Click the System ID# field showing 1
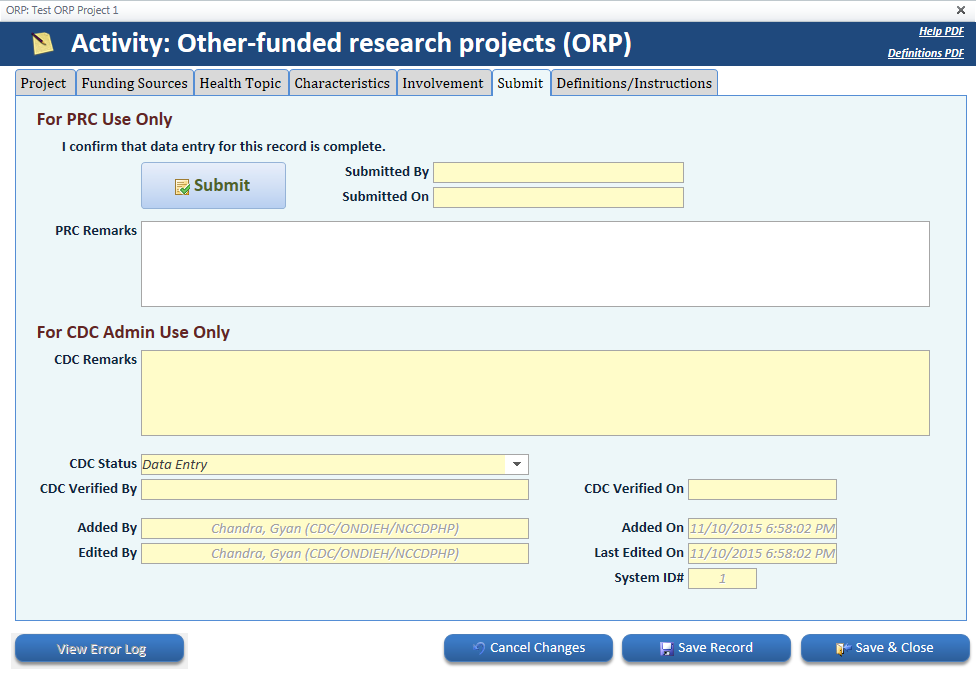The image size is (976, 684). pos(722,578)
